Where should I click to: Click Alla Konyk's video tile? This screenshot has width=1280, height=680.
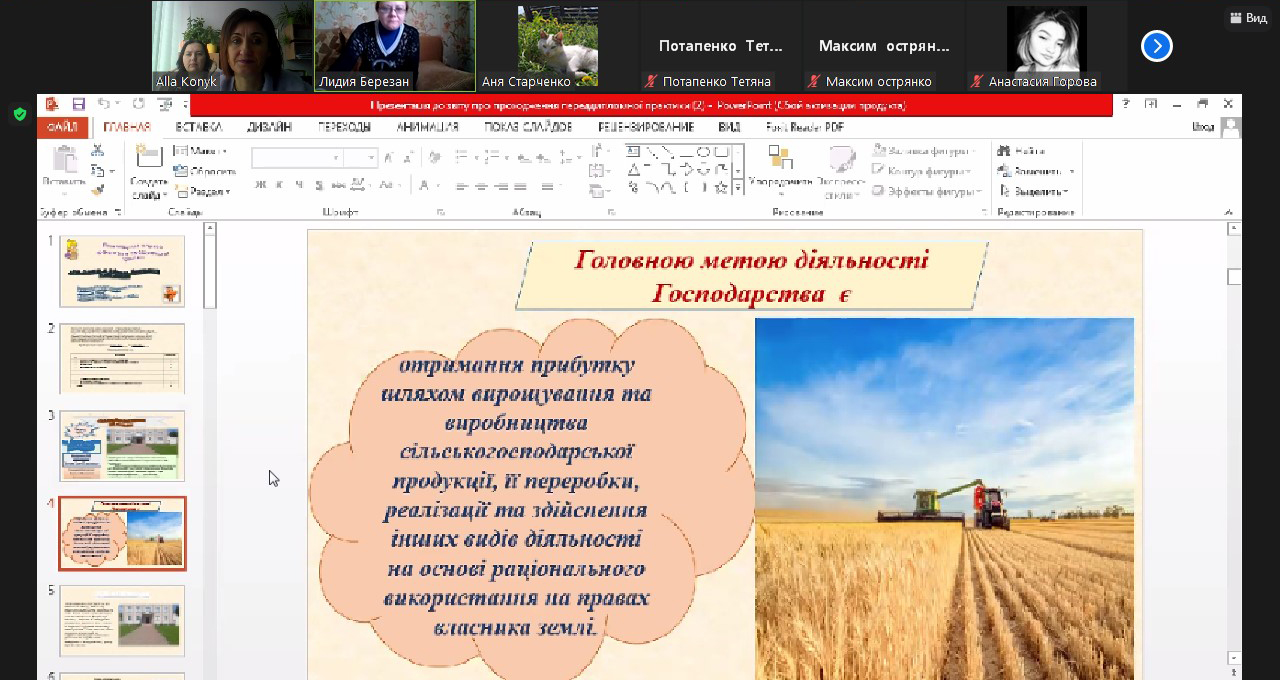[232, 46]
